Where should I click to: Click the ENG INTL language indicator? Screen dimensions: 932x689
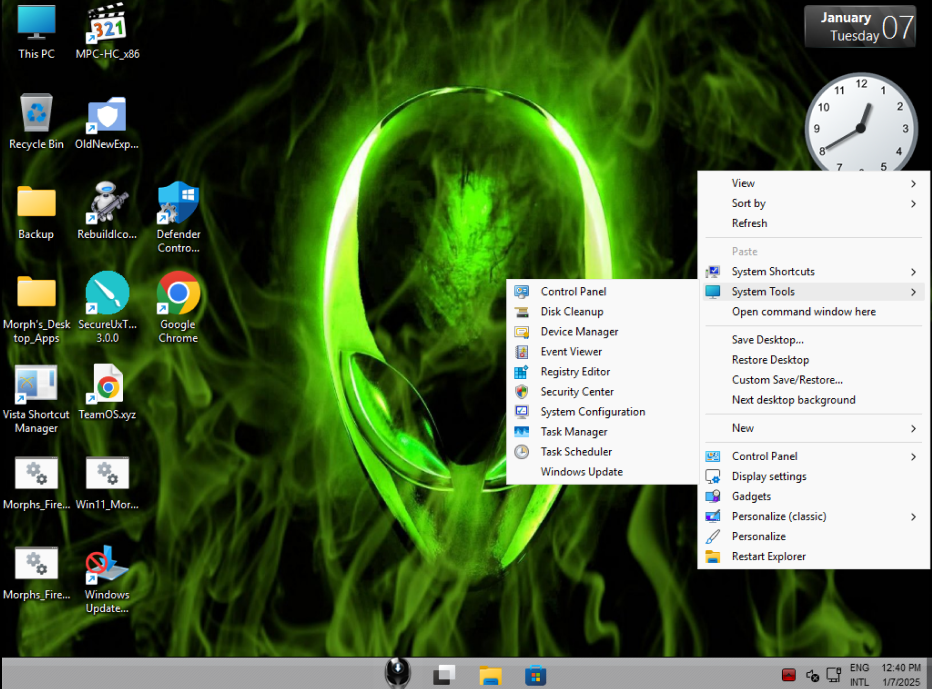tap(859, 675)
